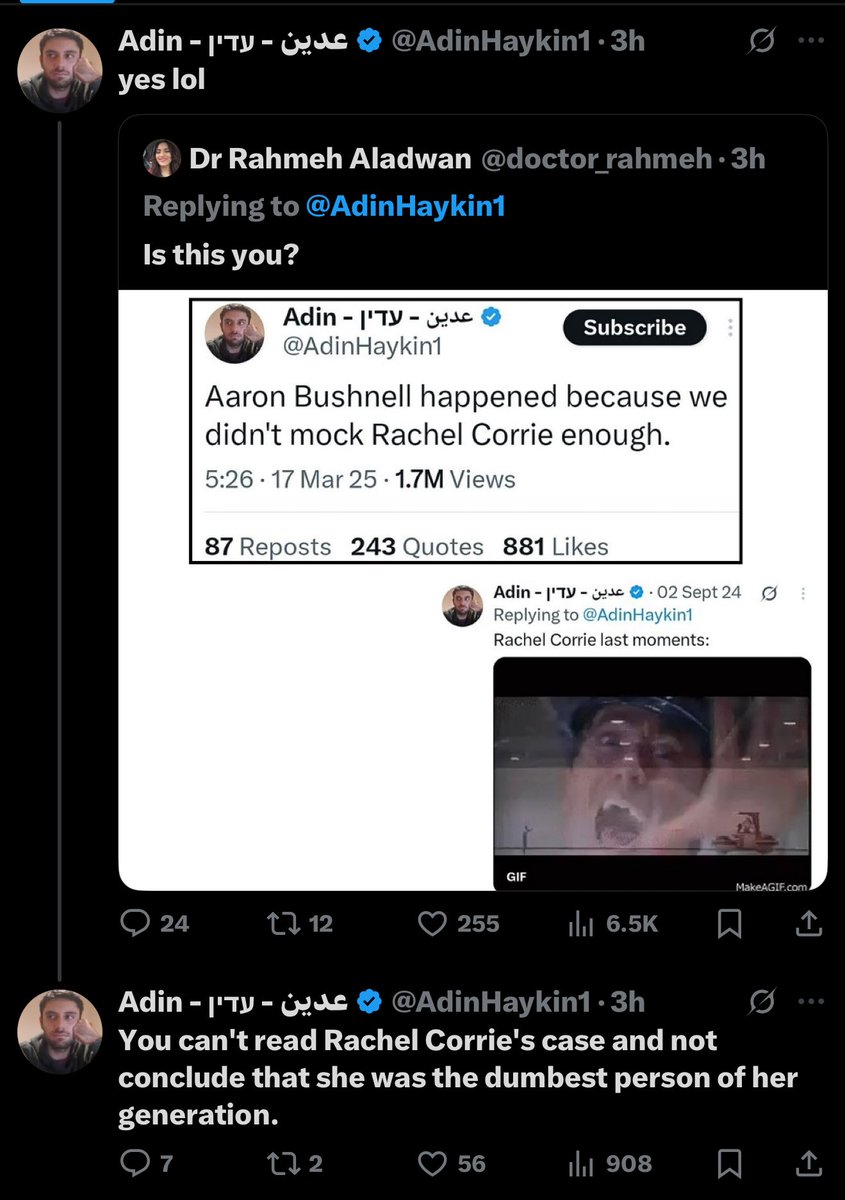View analytics for the 6.5K views tweet

tap(582, 923)
